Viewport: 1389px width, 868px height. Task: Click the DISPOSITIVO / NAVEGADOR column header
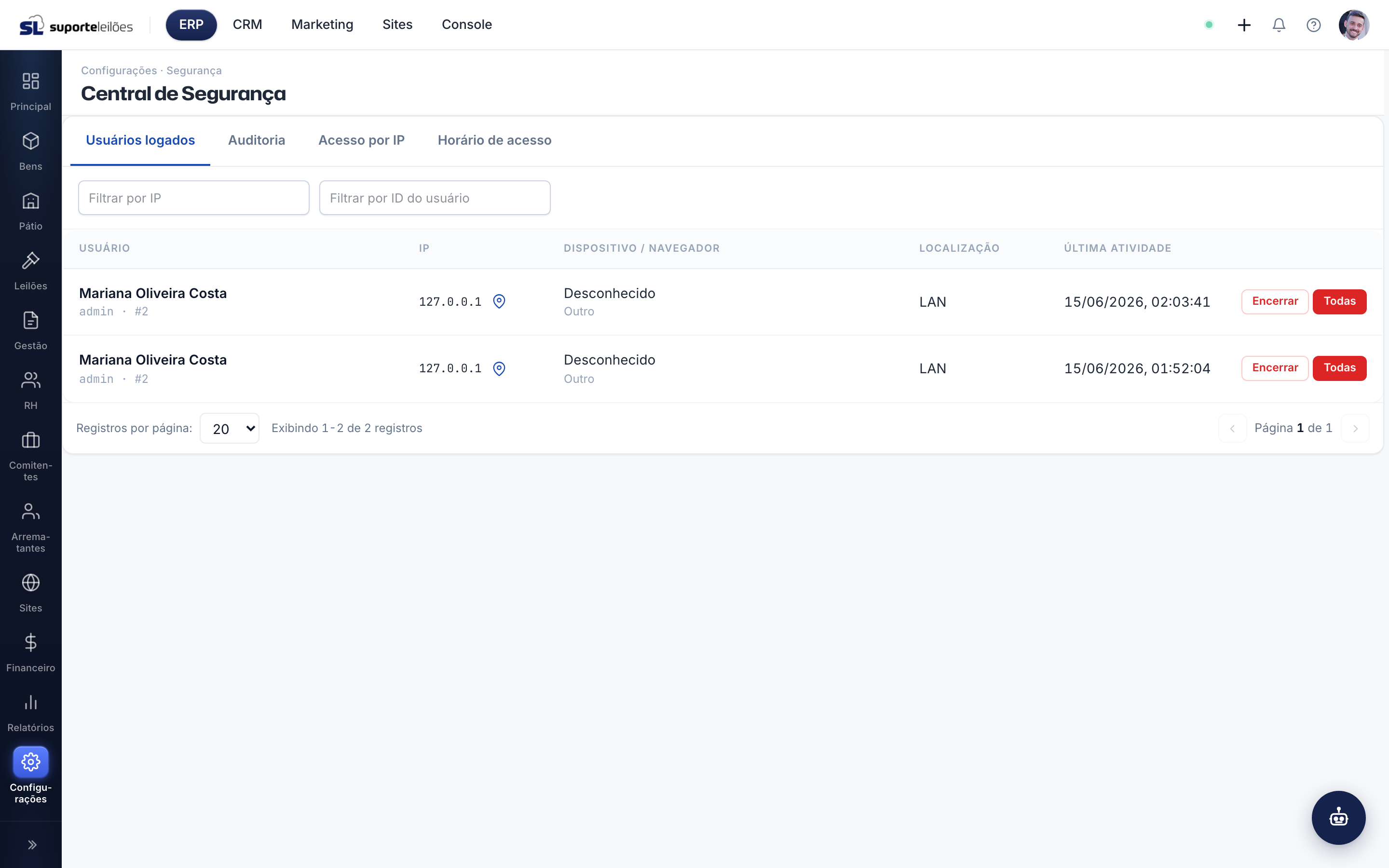click(641, 248)
